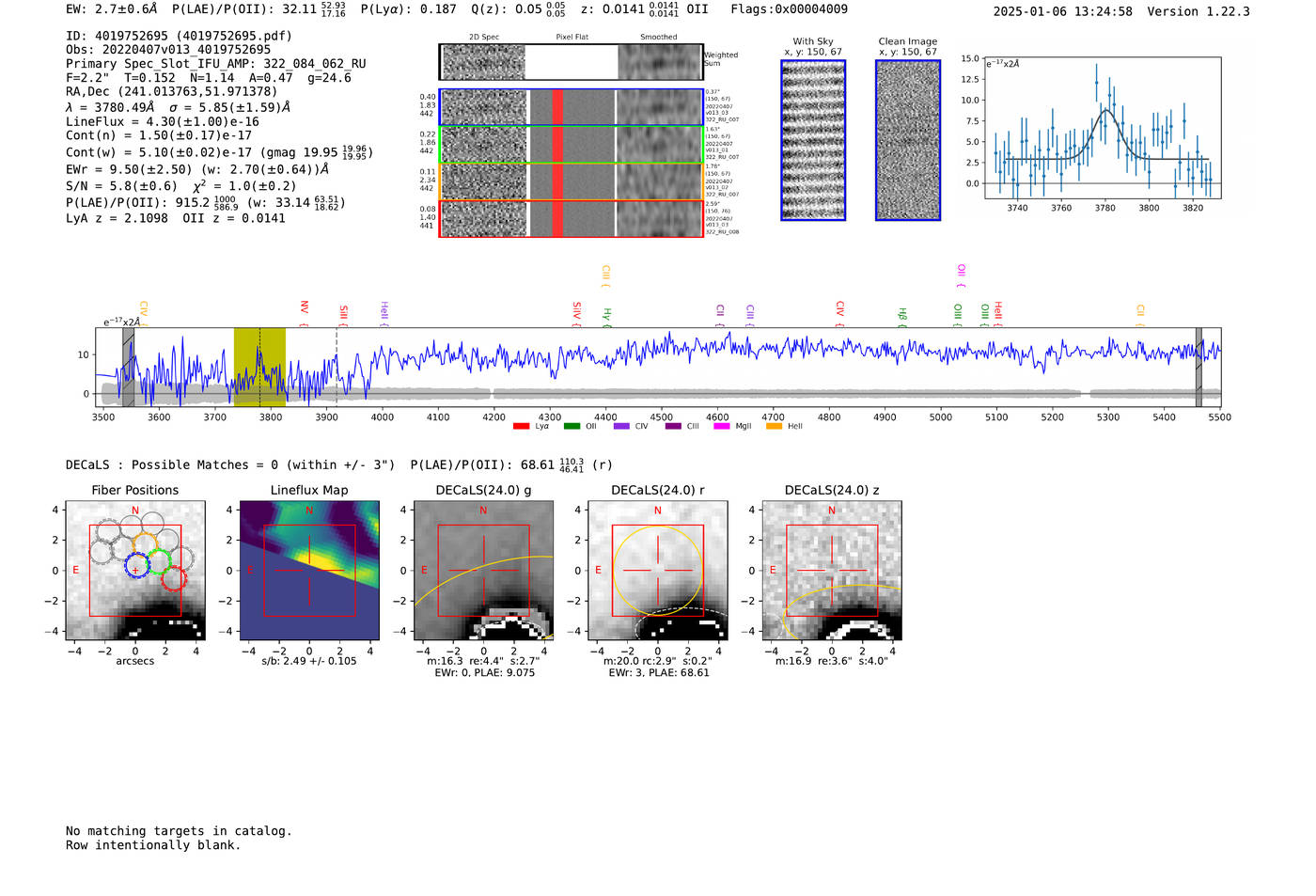Click the m:16.9 re:3.6" s:4.0" caption

pyautogui.click(x=831, y=661)
